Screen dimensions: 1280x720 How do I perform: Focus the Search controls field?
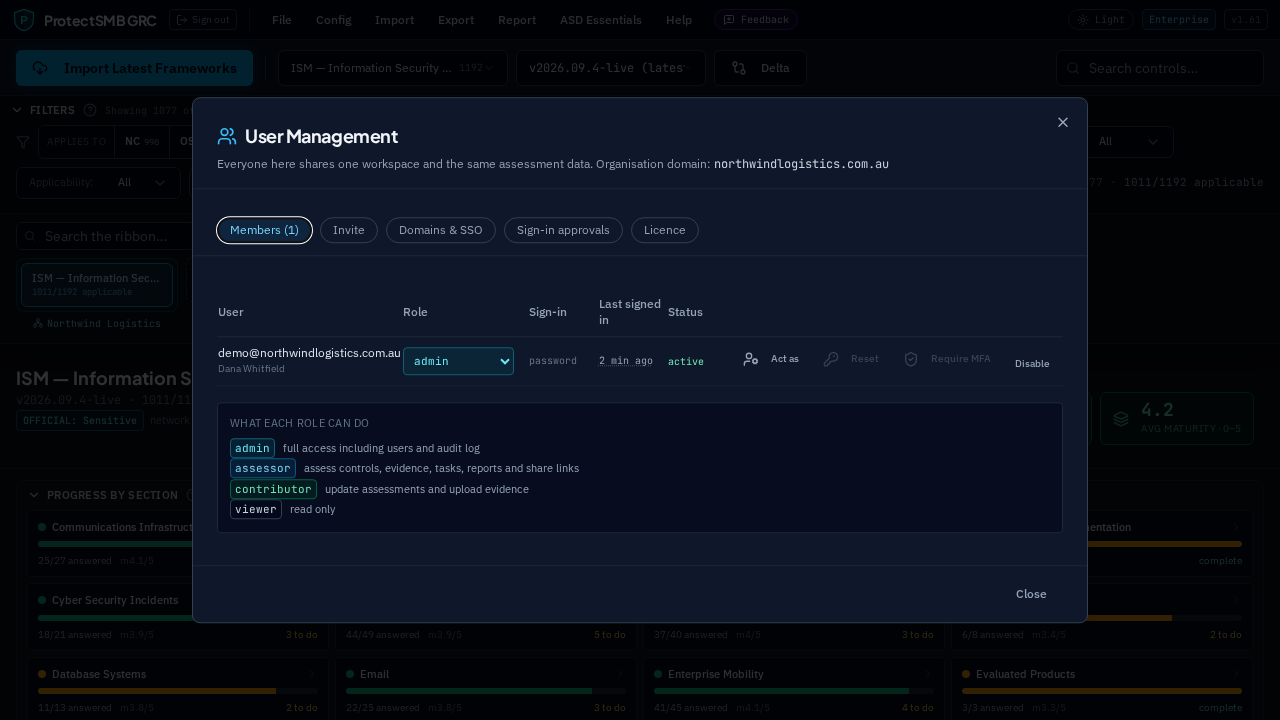[x=1160, y=68]
